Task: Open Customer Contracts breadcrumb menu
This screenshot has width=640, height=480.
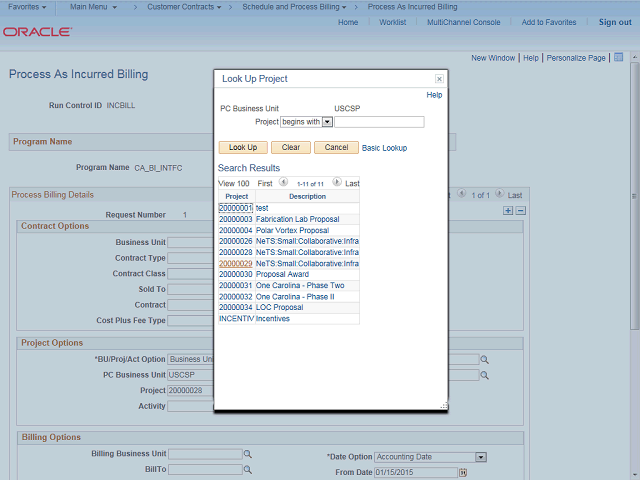Action: click(x=184, y=7)
